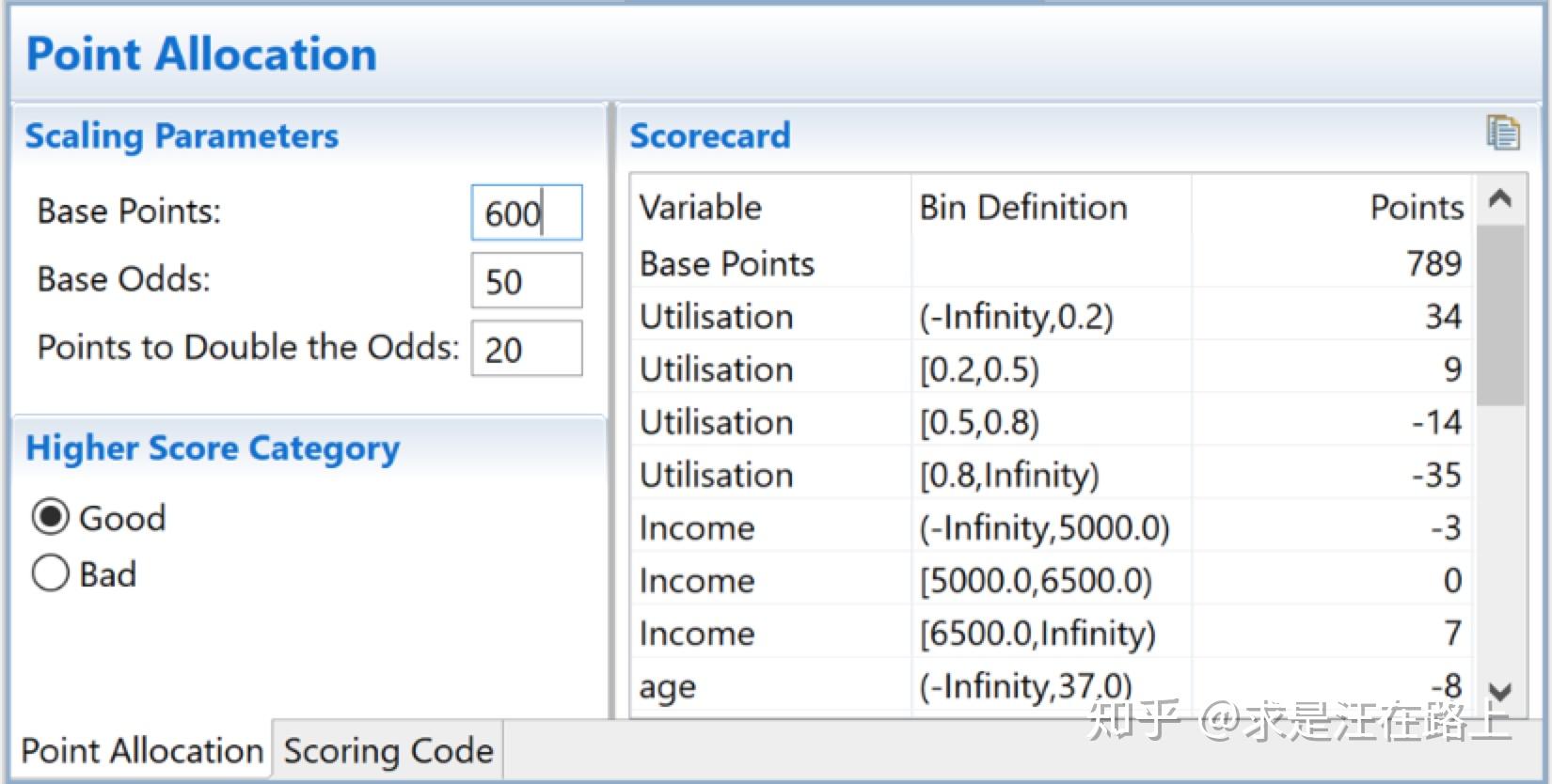Click the scorecard vertical scrollbar thumb
1552x784 pixels.
point(1500,315)
